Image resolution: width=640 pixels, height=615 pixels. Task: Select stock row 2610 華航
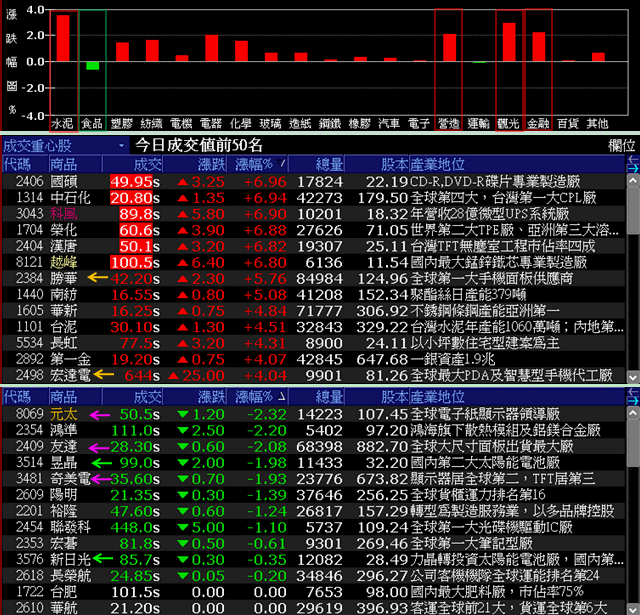pyautogui.click(x=313, y=608)
